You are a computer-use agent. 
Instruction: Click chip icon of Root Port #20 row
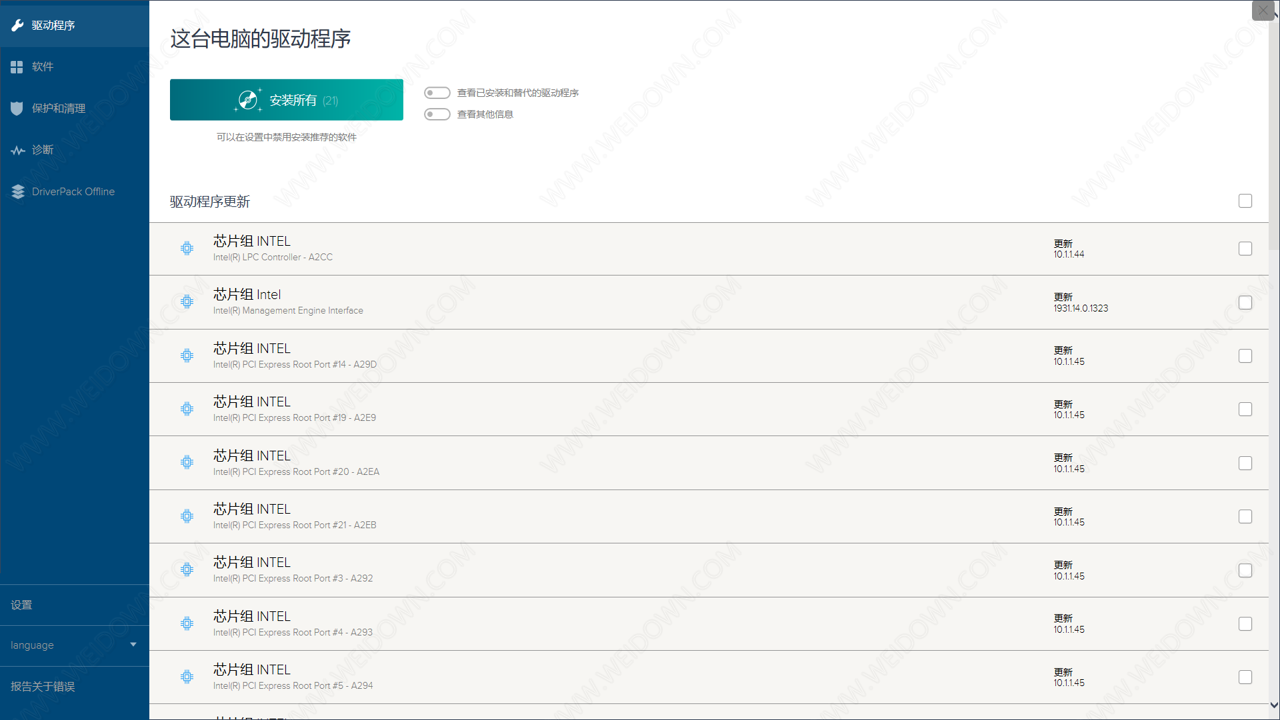[187, 462]
